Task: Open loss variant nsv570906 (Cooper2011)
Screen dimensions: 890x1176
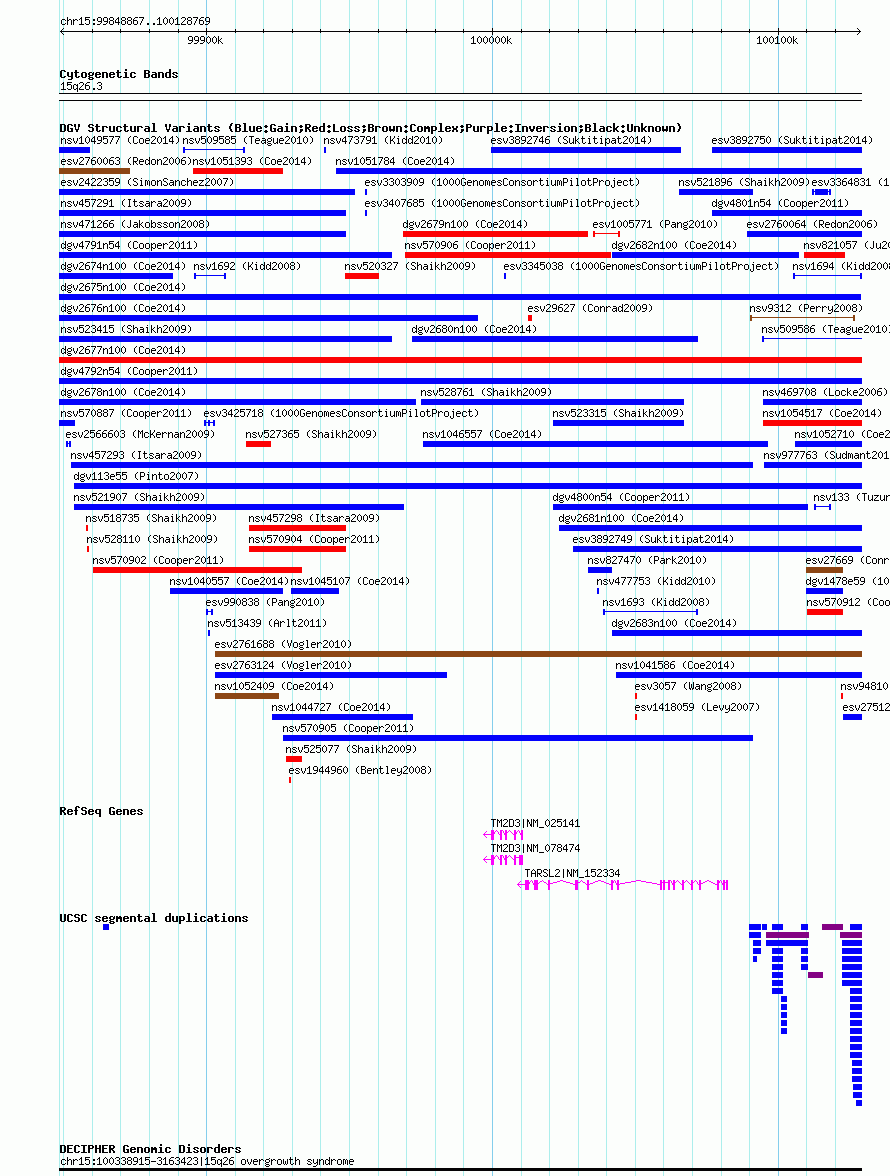Action: pos(508,255)
